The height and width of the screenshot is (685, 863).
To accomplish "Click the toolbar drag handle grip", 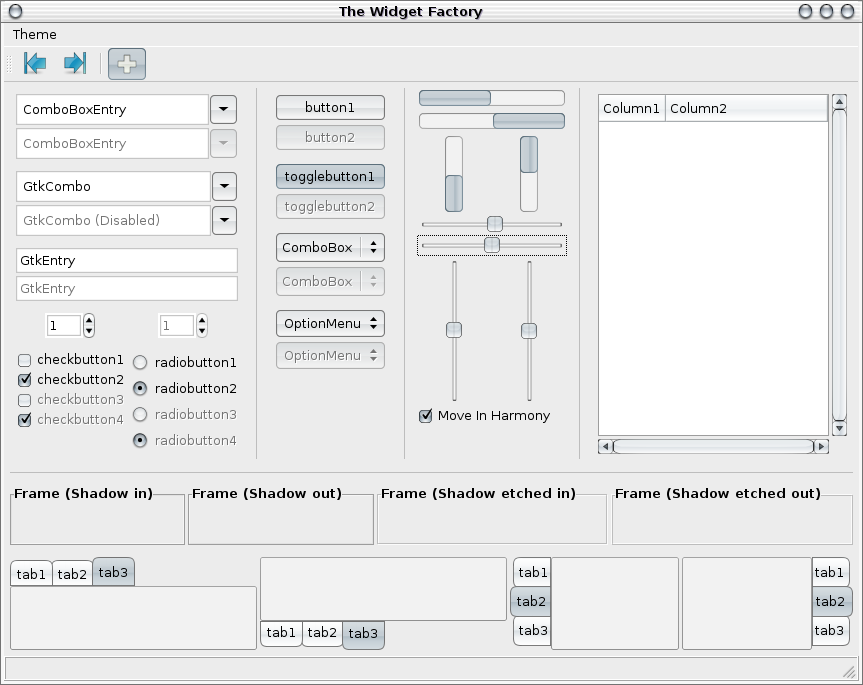I will 9,64.
